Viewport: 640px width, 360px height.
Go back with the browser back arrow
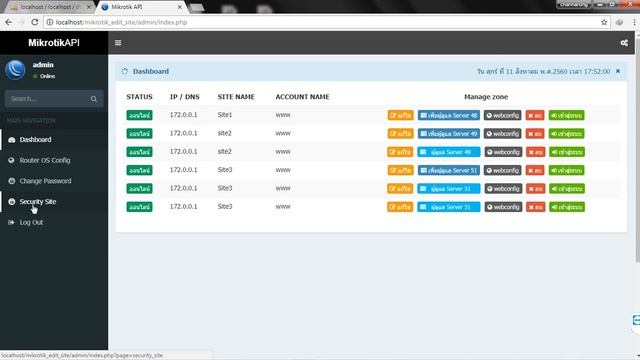click(9, 22)
